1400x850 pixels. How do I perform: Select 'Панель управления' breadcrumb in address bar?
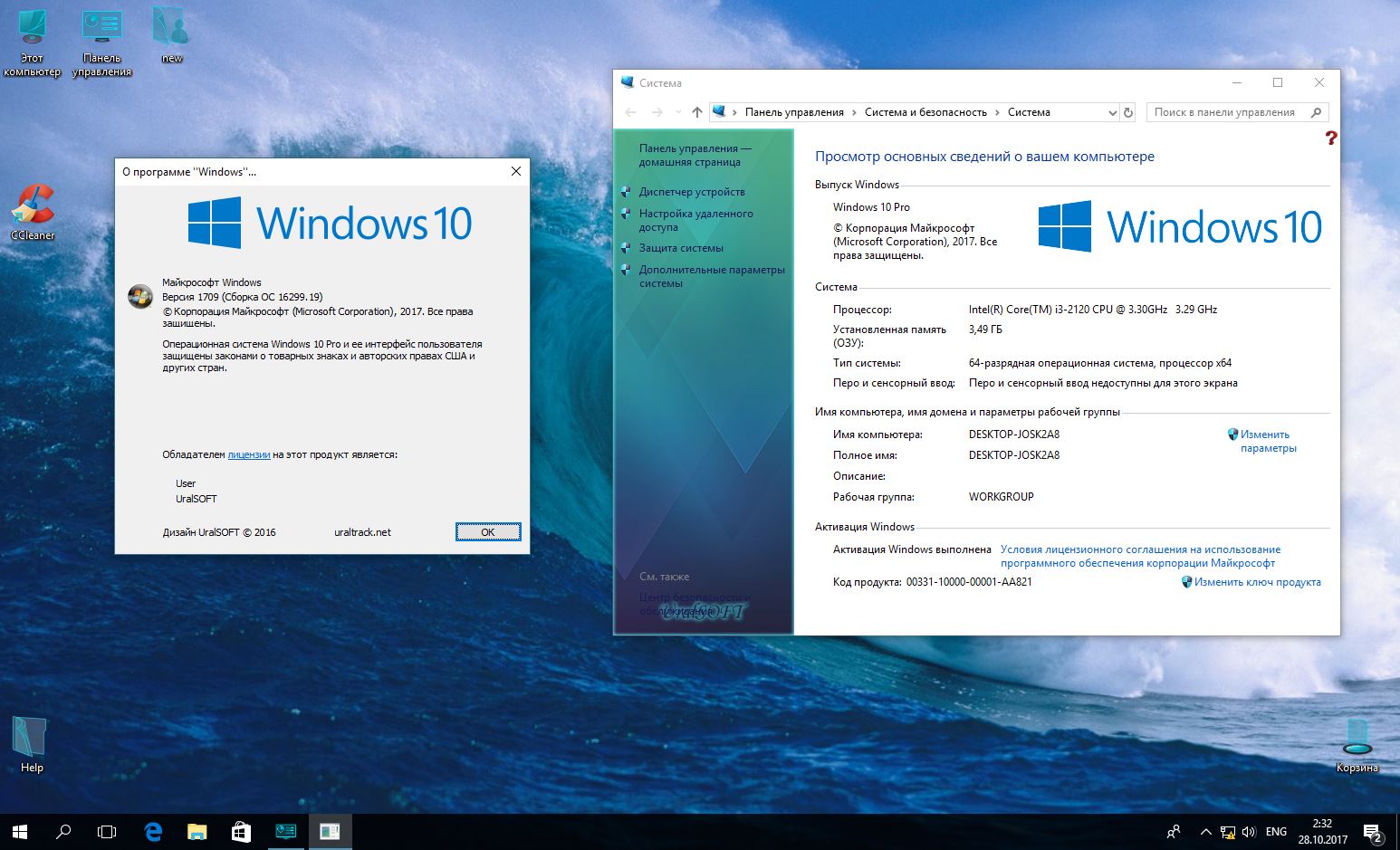(x=794, y=112)
